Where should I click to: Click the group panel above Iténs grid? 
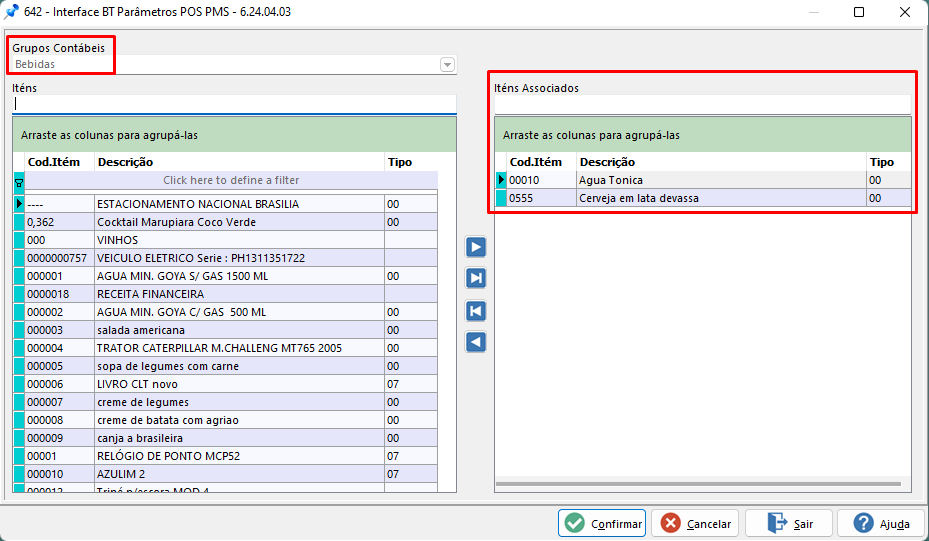coord(234,135)
